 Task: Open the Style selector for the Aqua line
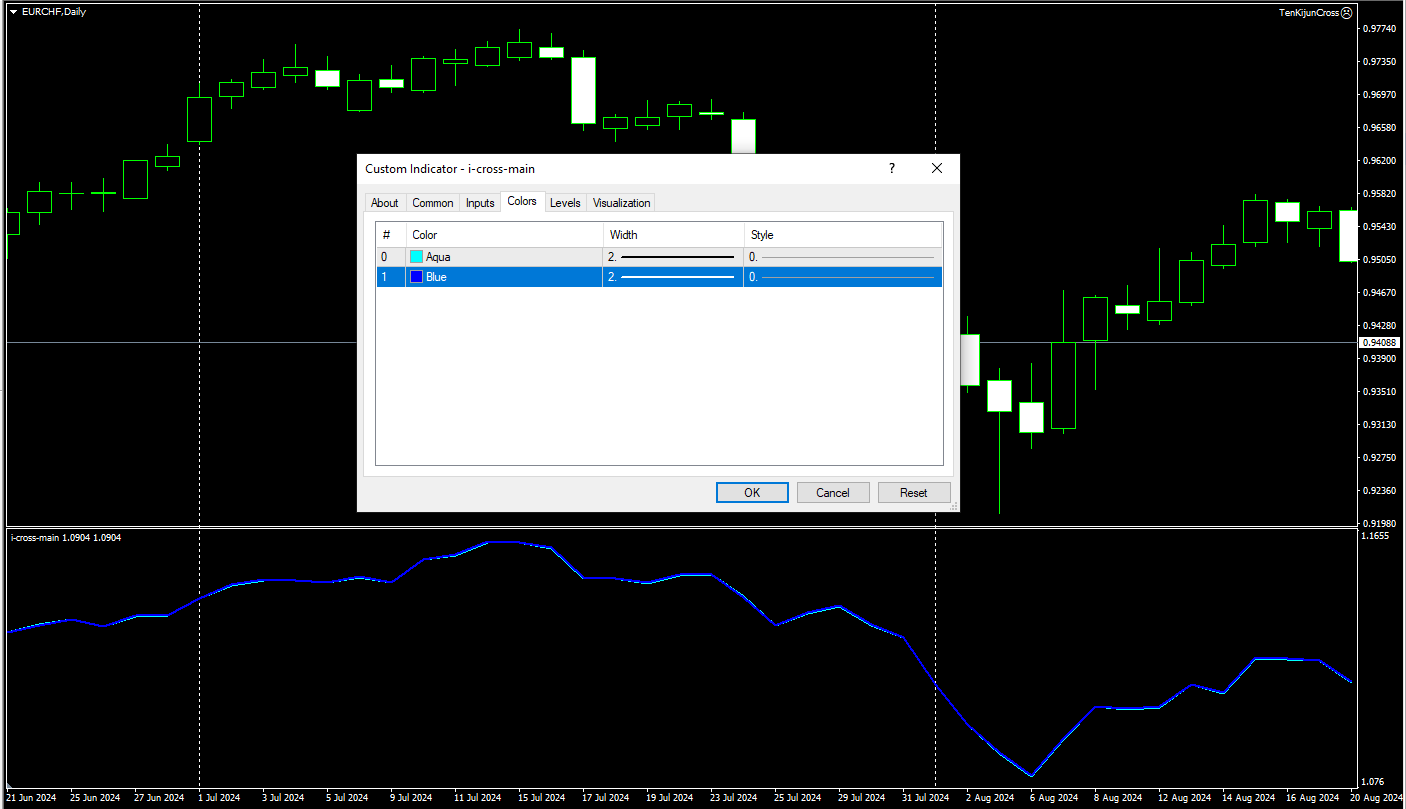coord(842,257)
